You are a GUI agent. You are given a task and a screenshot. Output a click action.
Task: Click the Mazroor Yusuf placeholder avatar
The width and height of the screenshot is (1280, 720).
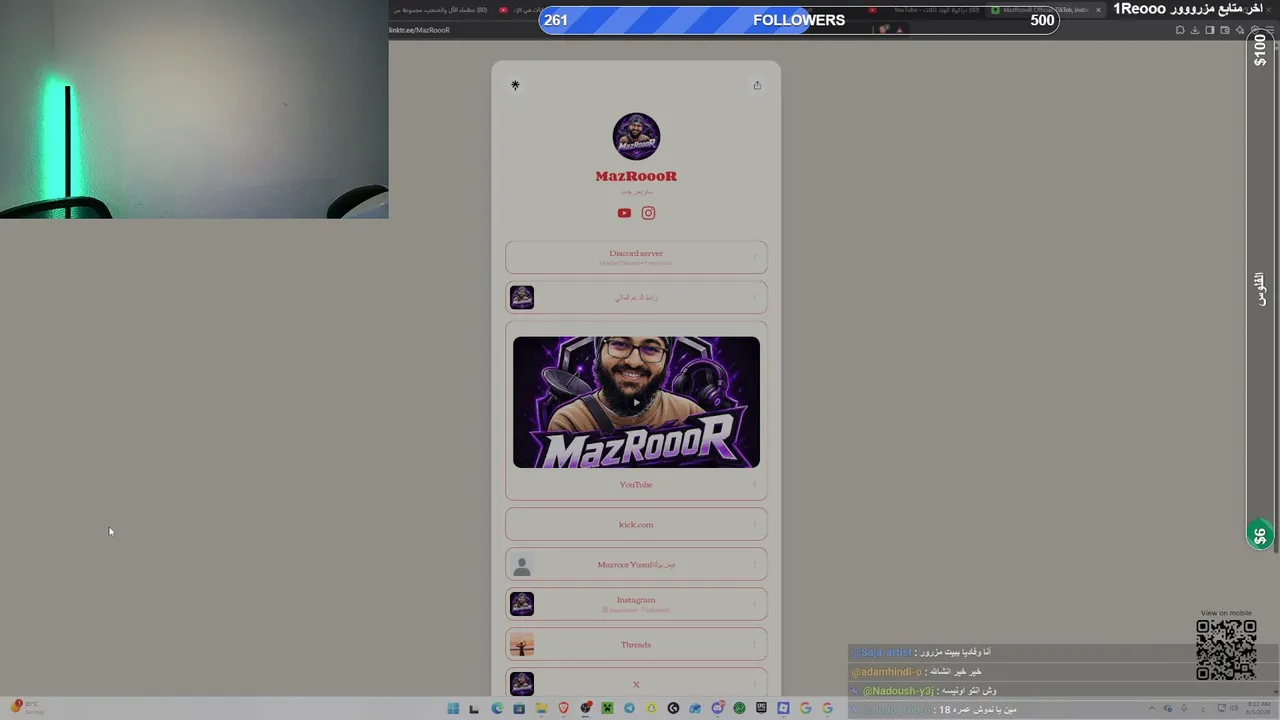(522, 564)
